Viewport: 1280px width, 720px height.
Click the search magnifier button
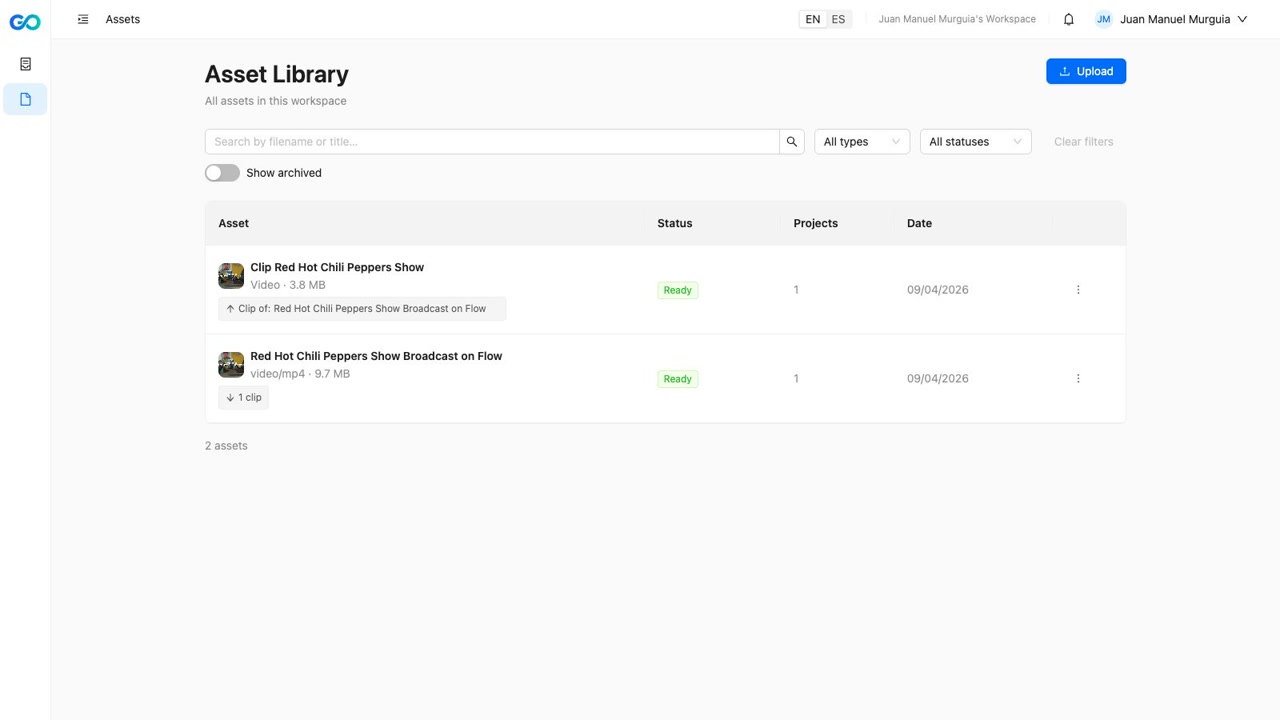(792, 142)
